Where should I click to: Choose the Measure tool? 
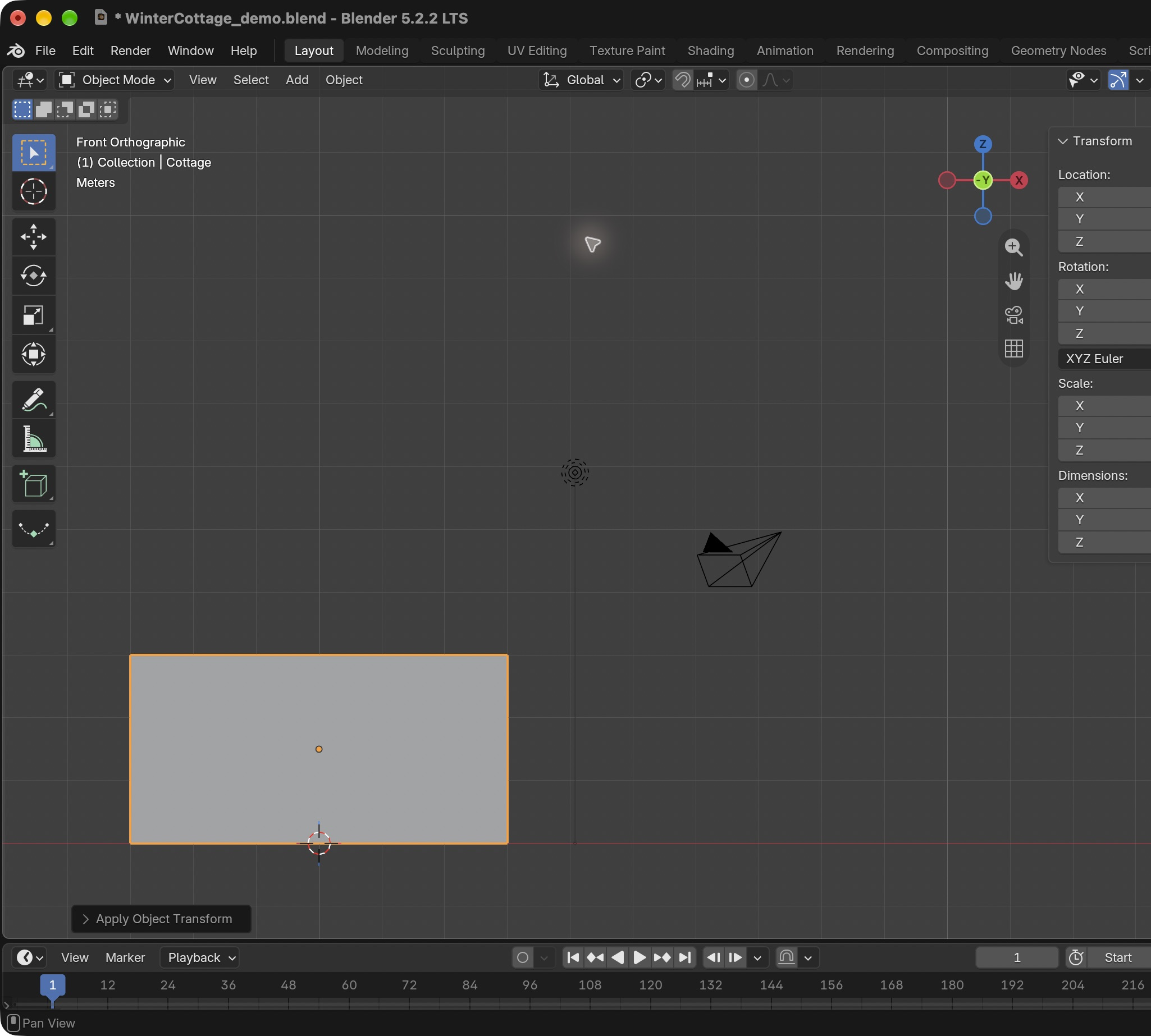point(34,439)
